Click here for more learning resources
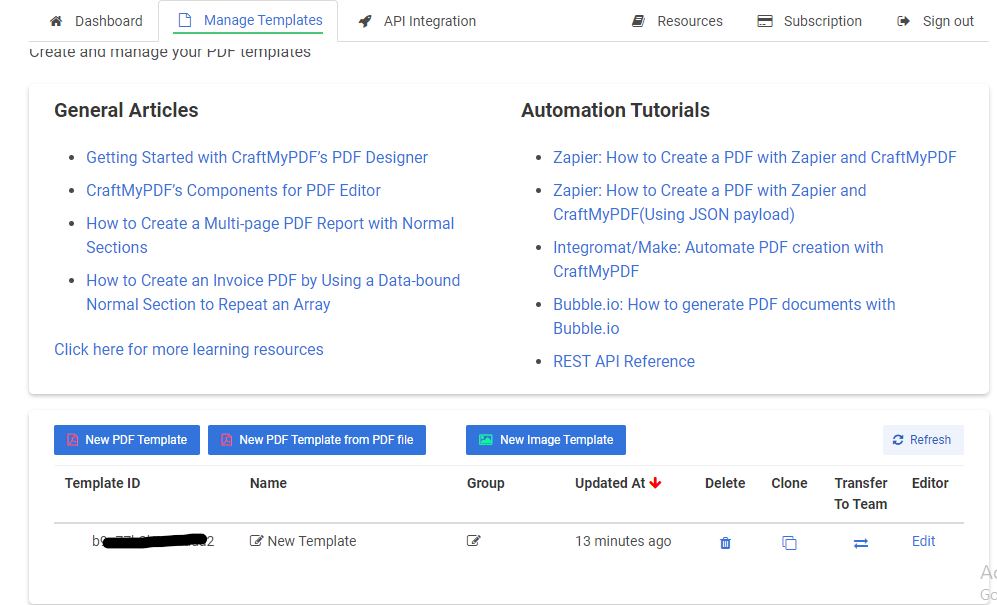The height and width of the screenshot is (605, 997). [189, 349]
